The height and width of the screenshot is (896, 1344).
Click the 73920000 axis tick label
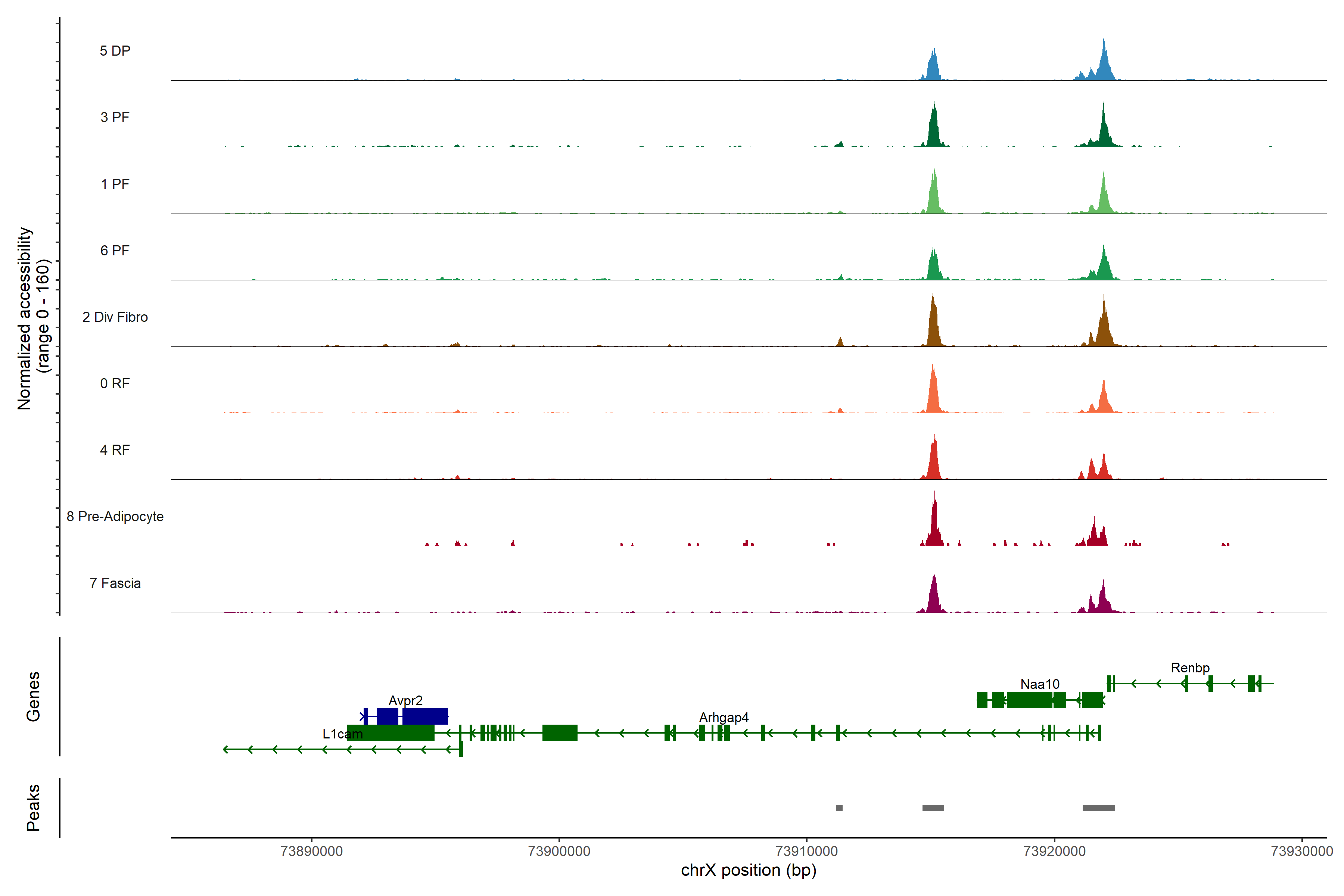pos(1054,851)
